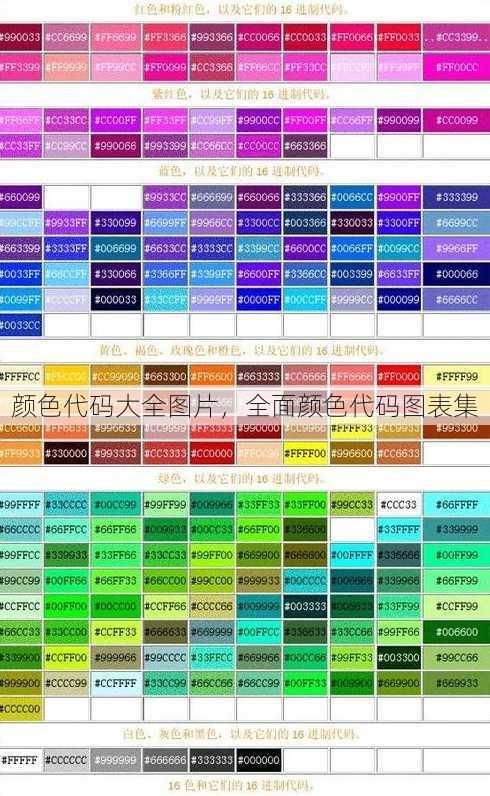The width and height of the screenshot is (490, 796).
Task: Choose the #FFFFCC pale yellow swatch
Action: (21, 377)
